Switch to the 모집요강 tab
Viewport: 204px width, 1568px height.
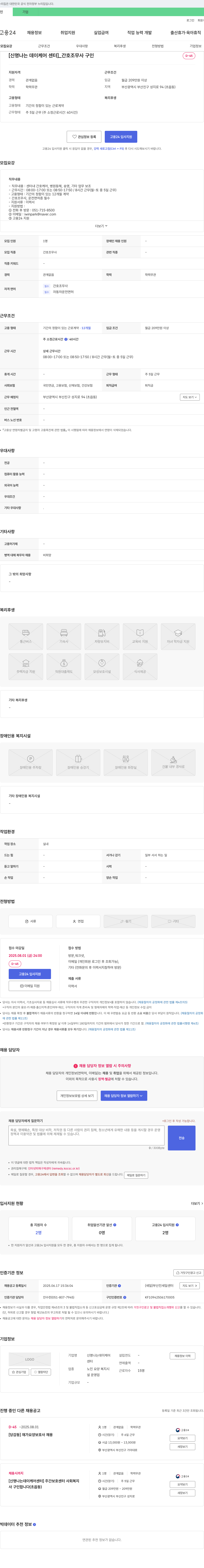[x=6, y=46]
